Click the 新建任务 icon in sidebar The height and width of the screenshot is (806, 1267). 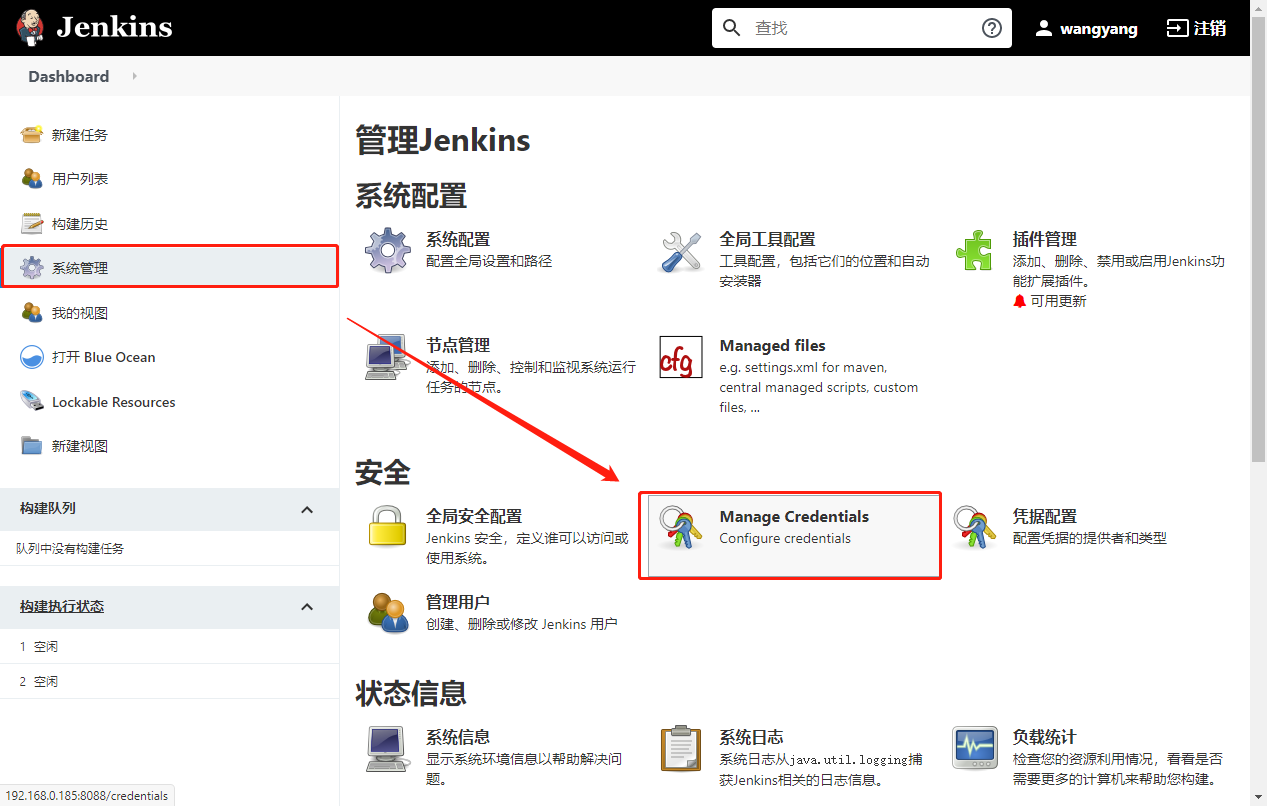point(32,135)
